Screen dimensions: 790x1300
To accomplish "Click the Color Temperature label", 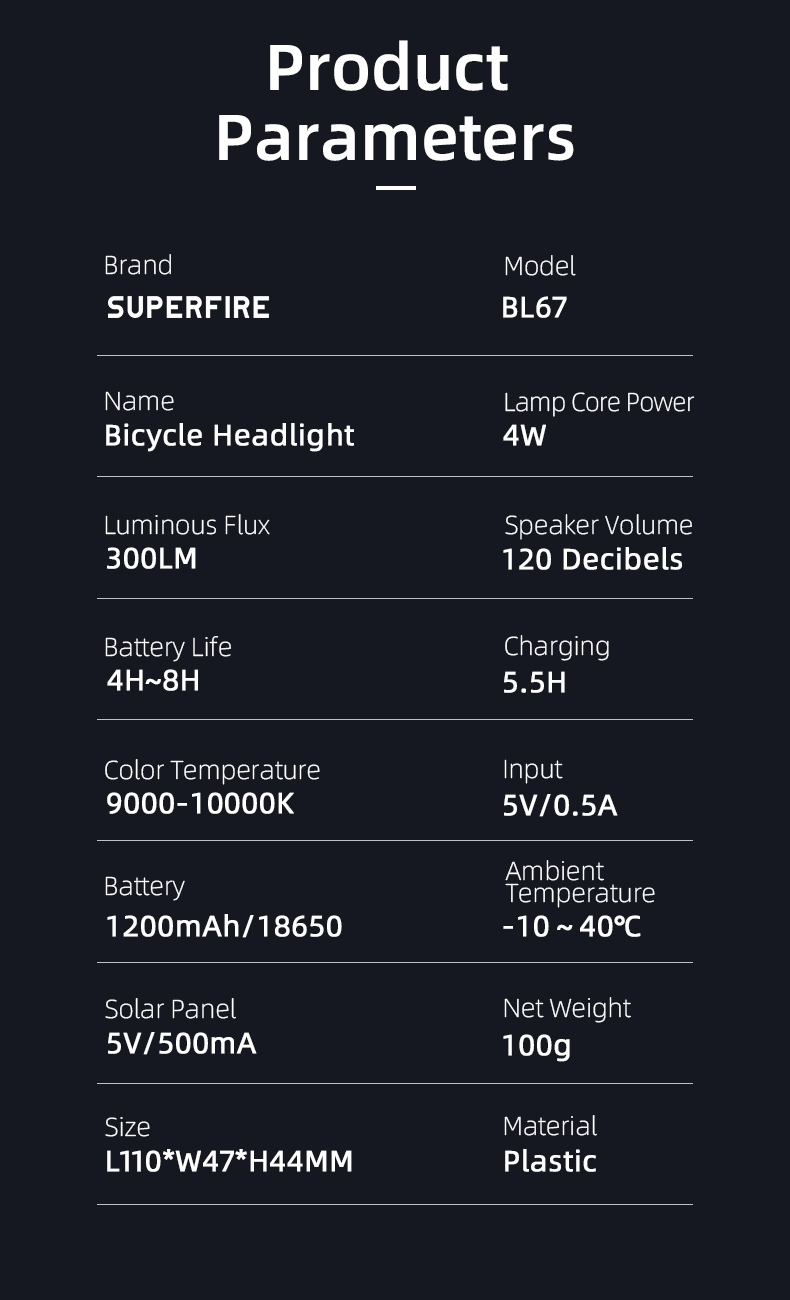I will coord(212,770).
